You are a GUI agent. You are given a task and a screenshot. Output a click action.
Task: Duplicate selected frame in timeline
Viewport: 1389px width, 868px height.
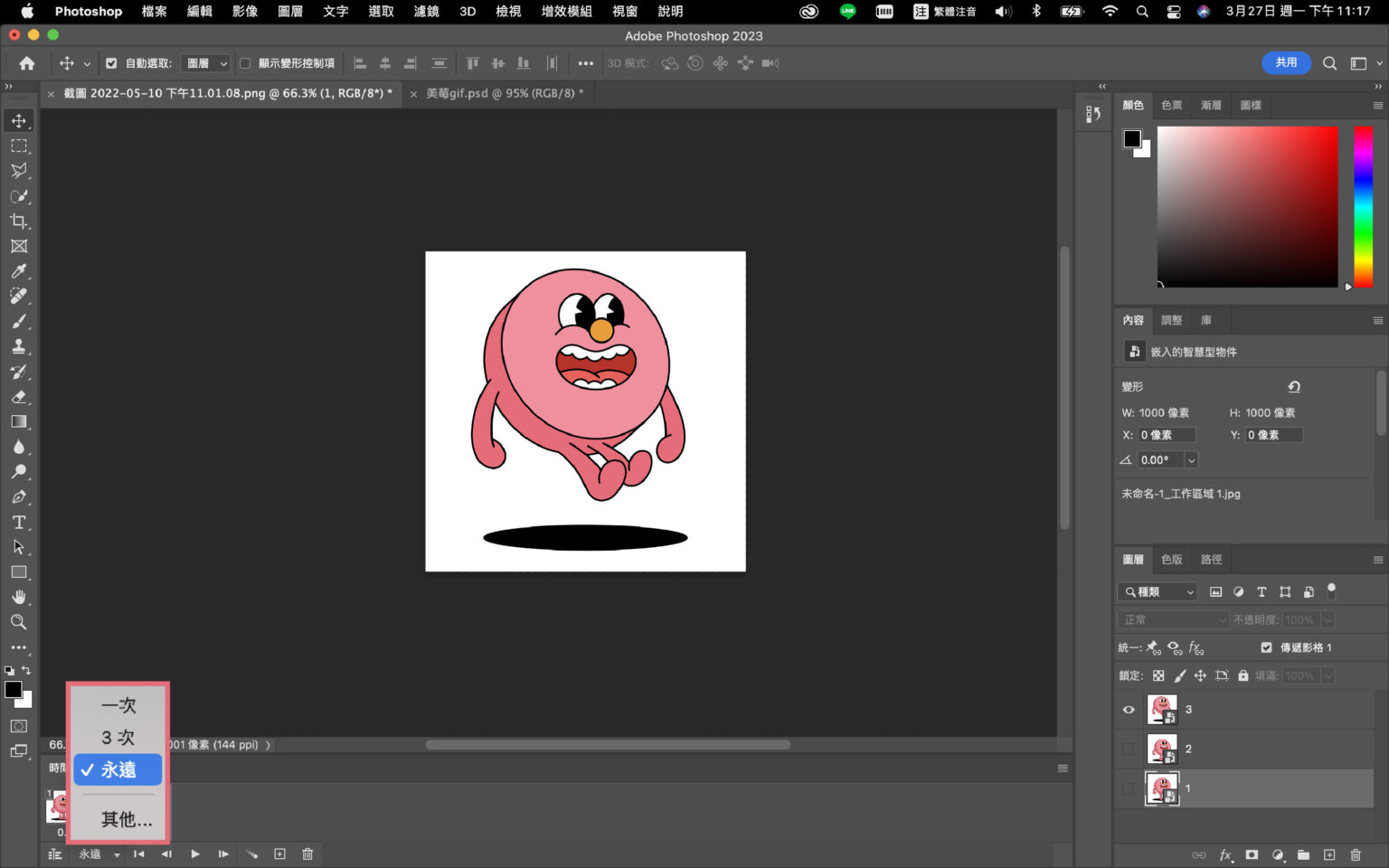(279, 854)
